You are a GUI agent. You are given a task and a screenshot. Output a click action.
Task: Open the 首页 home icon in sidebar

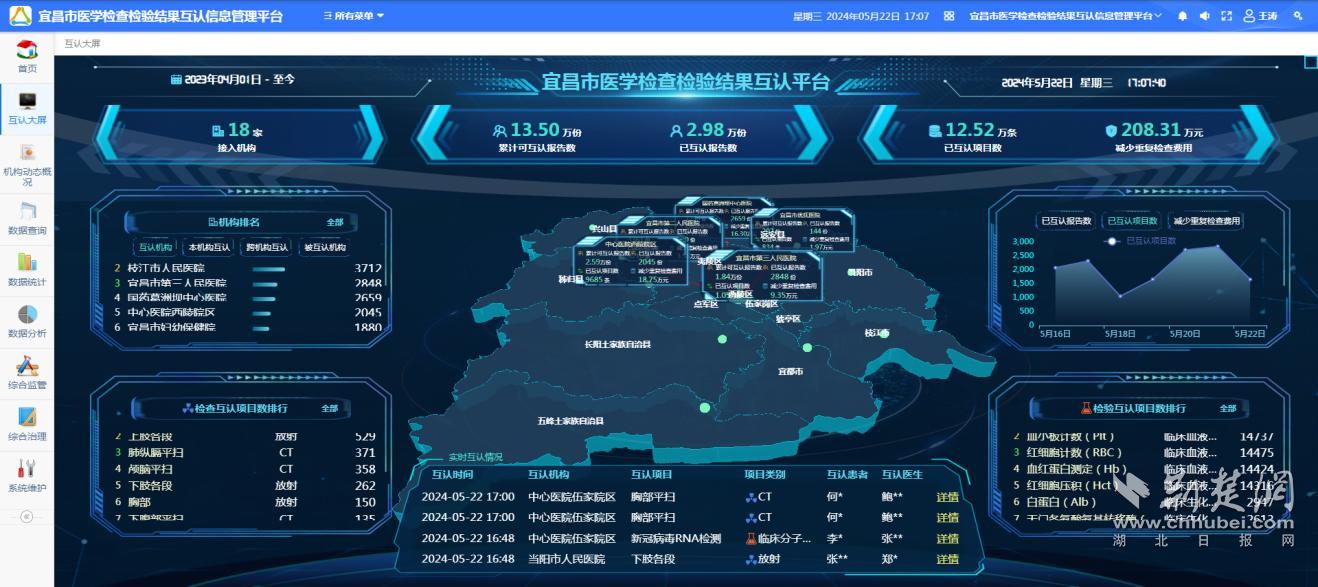pos(27,56)
